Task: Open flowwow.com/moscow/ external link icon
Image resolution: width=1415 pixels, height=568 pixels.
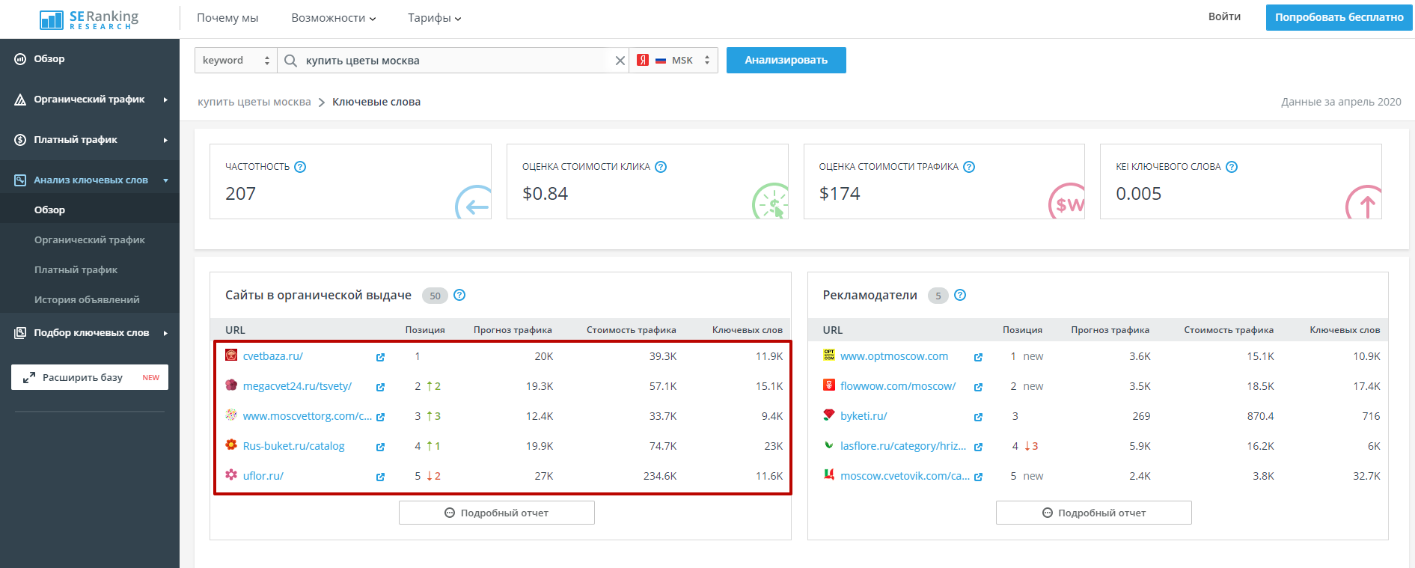Action: 978,387
